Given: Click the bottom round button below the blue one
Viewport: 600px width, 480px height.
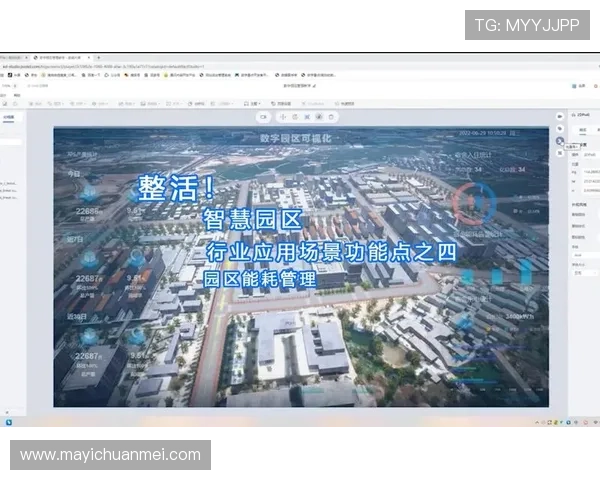Looking at the screenshot, I should coord(560,153).
